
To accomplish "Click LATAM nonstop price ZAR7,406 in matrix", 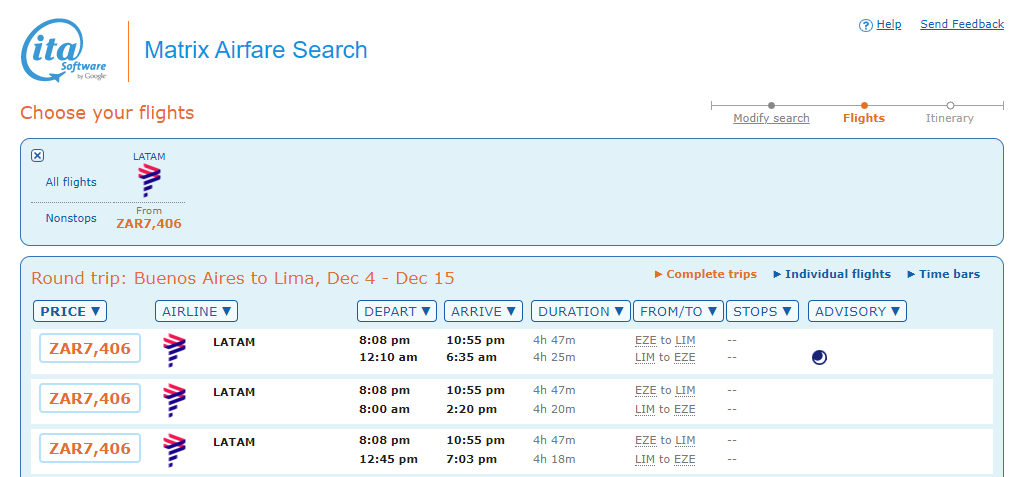I will tap(149, 224).
